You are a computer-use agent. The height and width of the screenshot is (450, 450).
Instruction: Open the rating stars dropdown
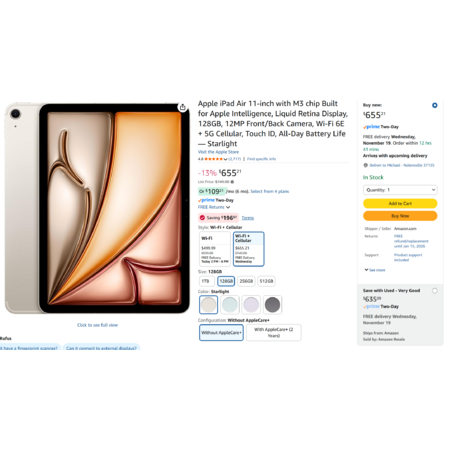[x=226, y=159]
